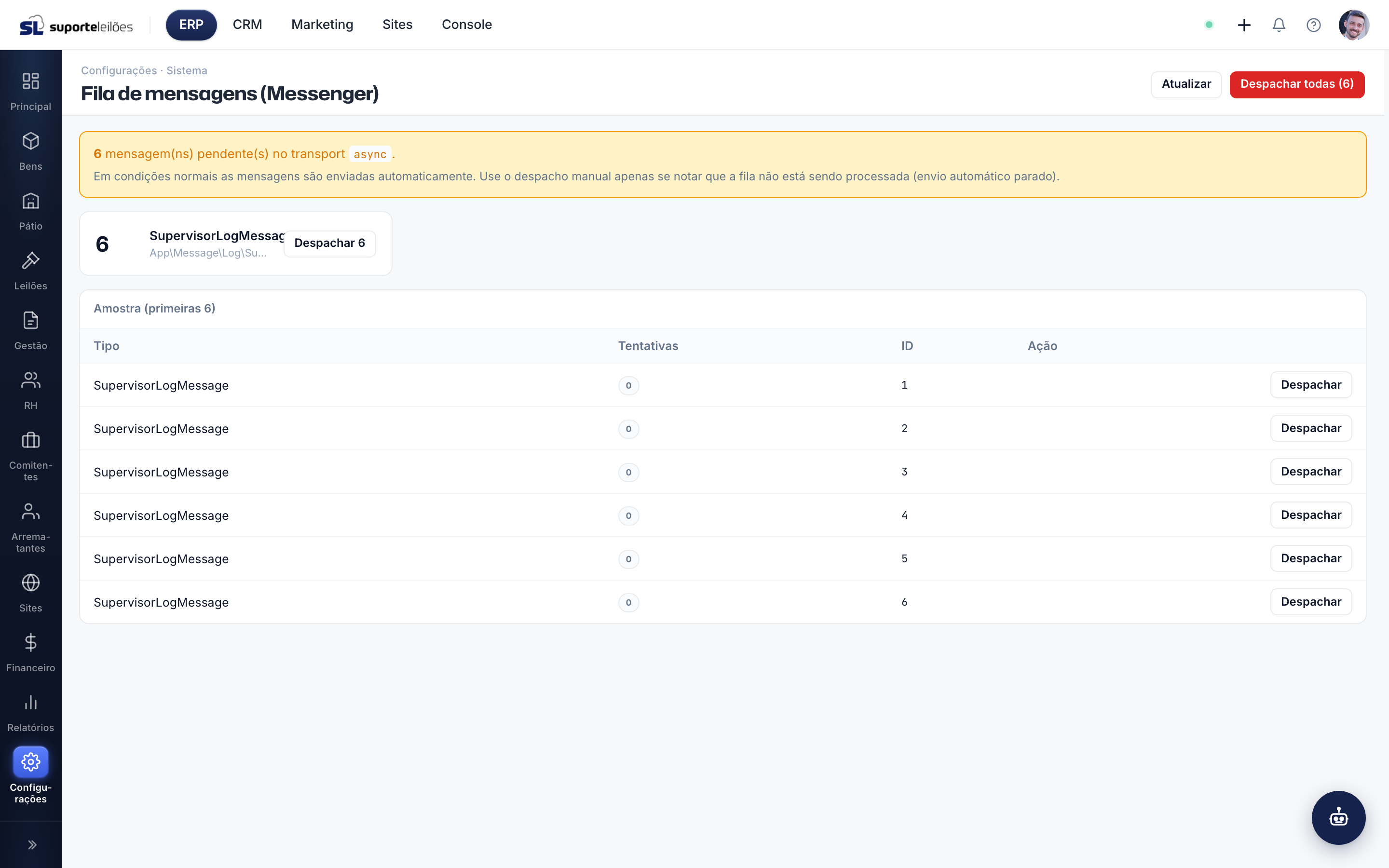The height and width of the screenshot is (868, 1389).
Task: Dispatch message with ID 2
Action: (1311, 428)
